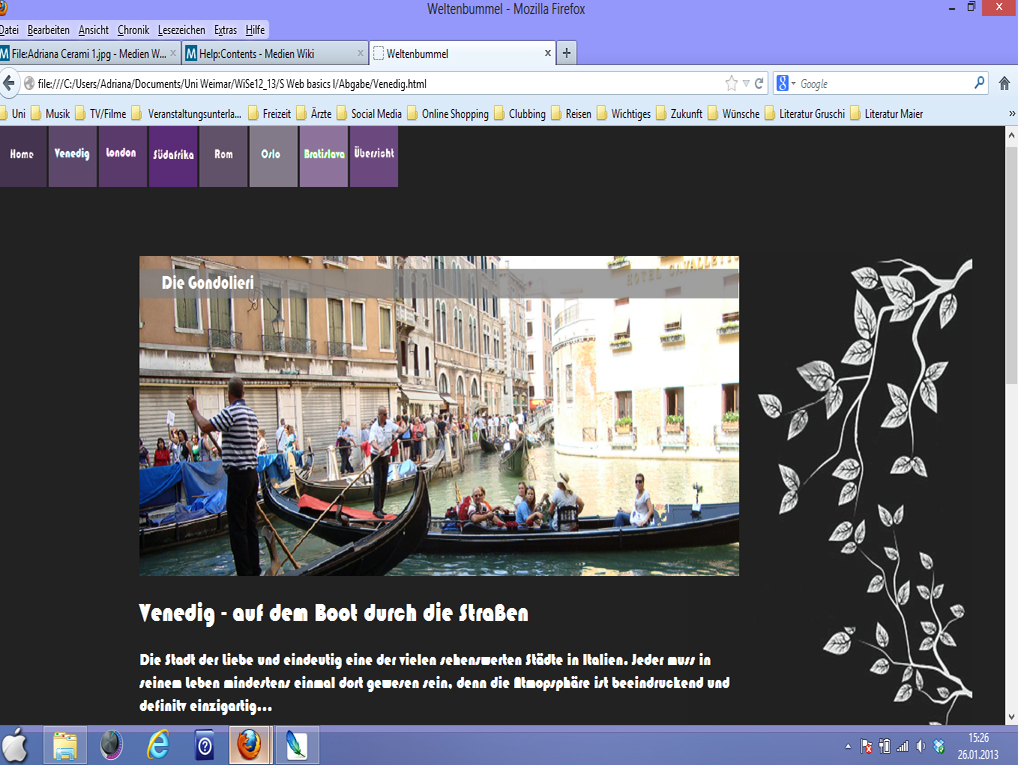Click the volume speaker icon in system tray
The width and height of the screenshot is (1024, 768).
920,746
